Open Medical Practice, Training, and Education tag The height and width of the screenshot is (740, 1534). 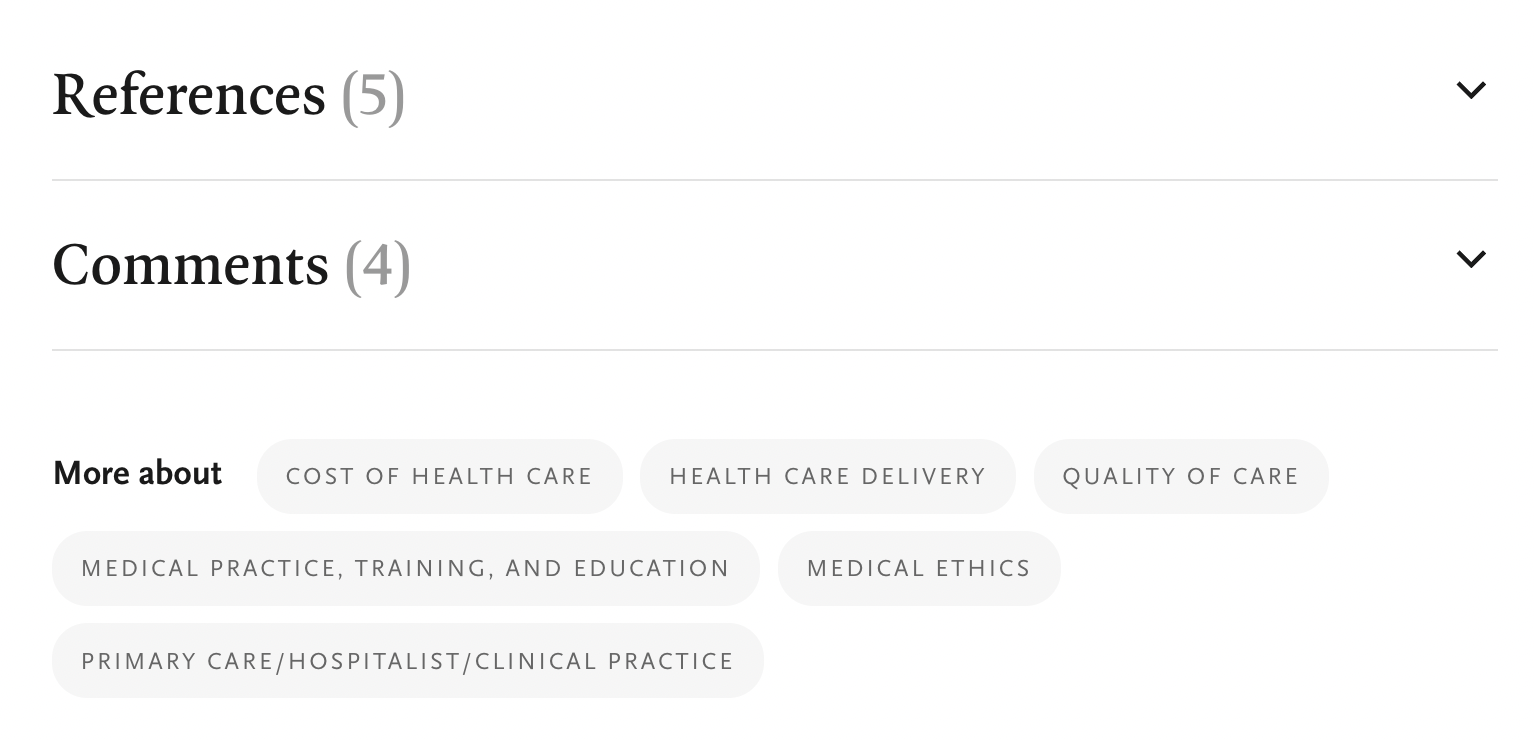405,568
